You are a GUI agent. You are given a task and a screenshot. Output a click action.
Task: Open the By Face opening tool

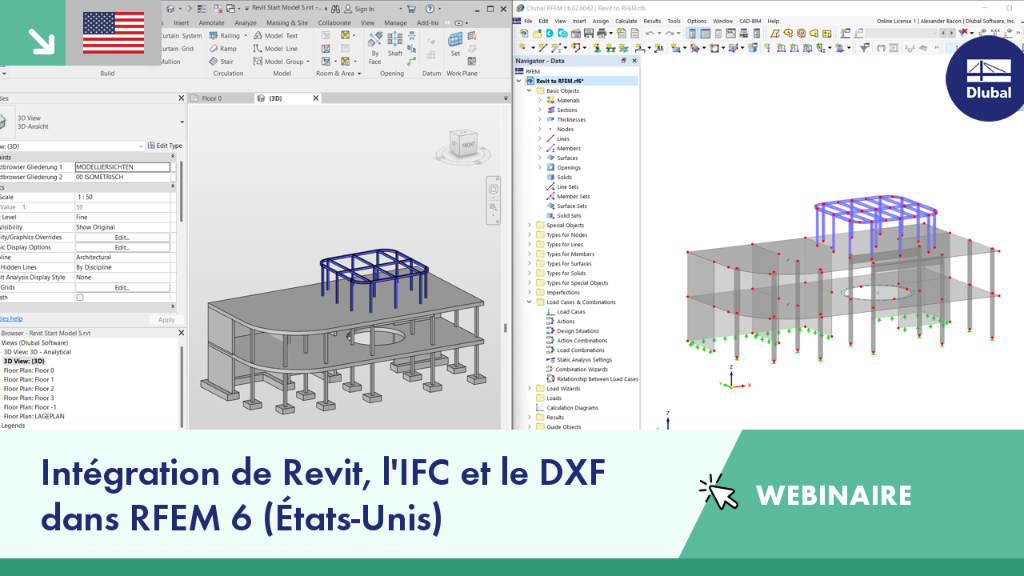[375, 48]
